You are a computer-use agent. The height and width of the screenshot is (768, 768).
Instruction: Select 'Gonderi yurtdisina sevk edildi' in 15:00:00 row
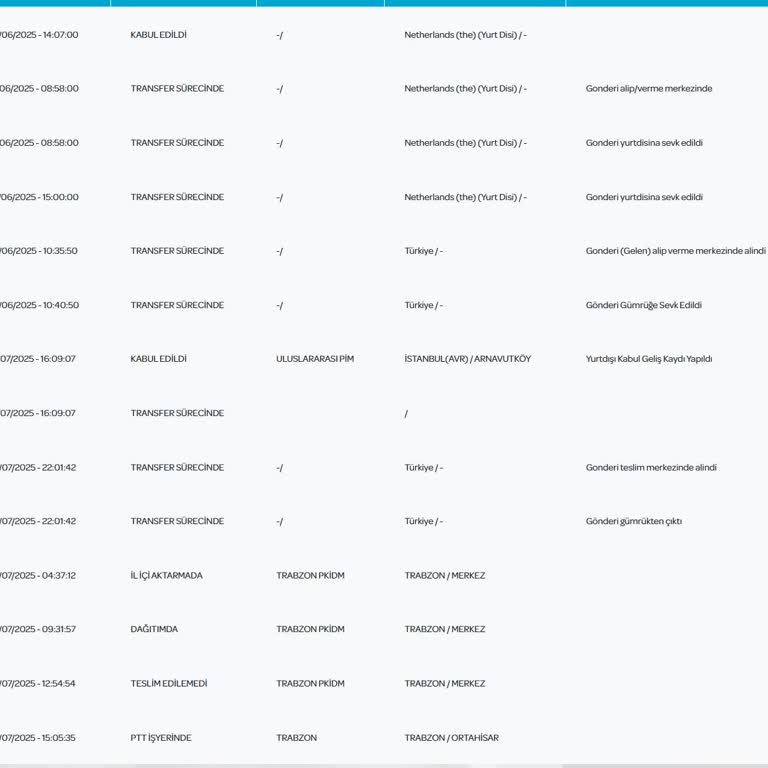coord(644,197)
